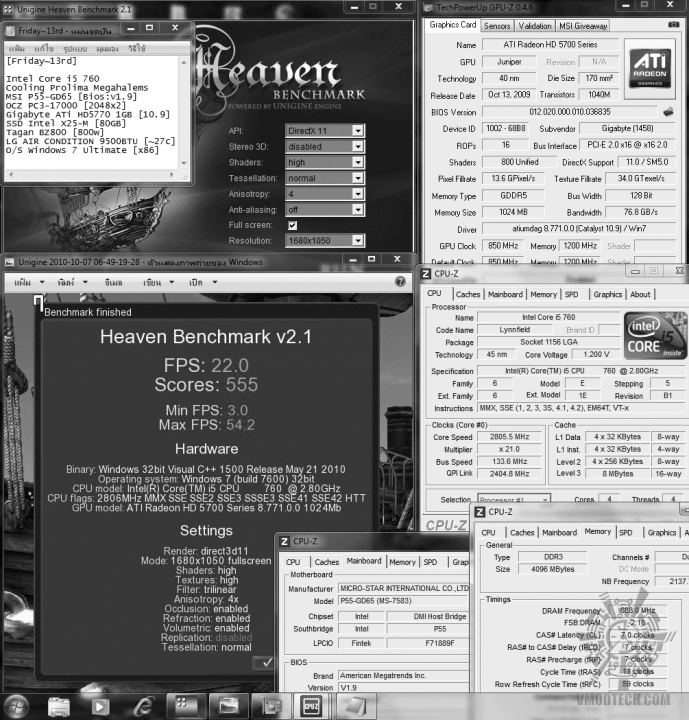Switch to GPU-Z taskbar button
The image size is (689, 720).
pos(271,706)
